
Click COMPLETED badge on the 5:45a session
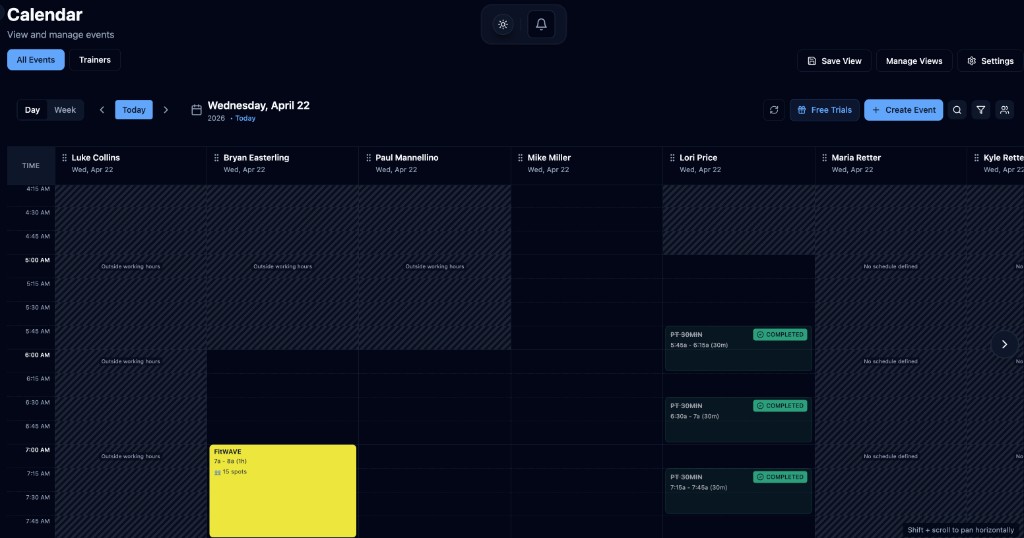pos(780,334)
